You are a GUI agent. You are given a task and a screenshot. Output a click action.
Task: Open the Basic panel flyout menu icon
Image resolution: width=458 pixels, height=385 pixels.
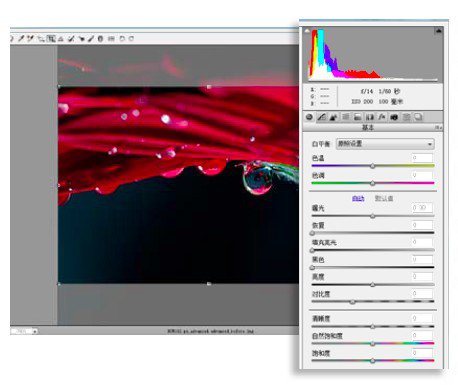pyautogui.click(x=438, y=128)
